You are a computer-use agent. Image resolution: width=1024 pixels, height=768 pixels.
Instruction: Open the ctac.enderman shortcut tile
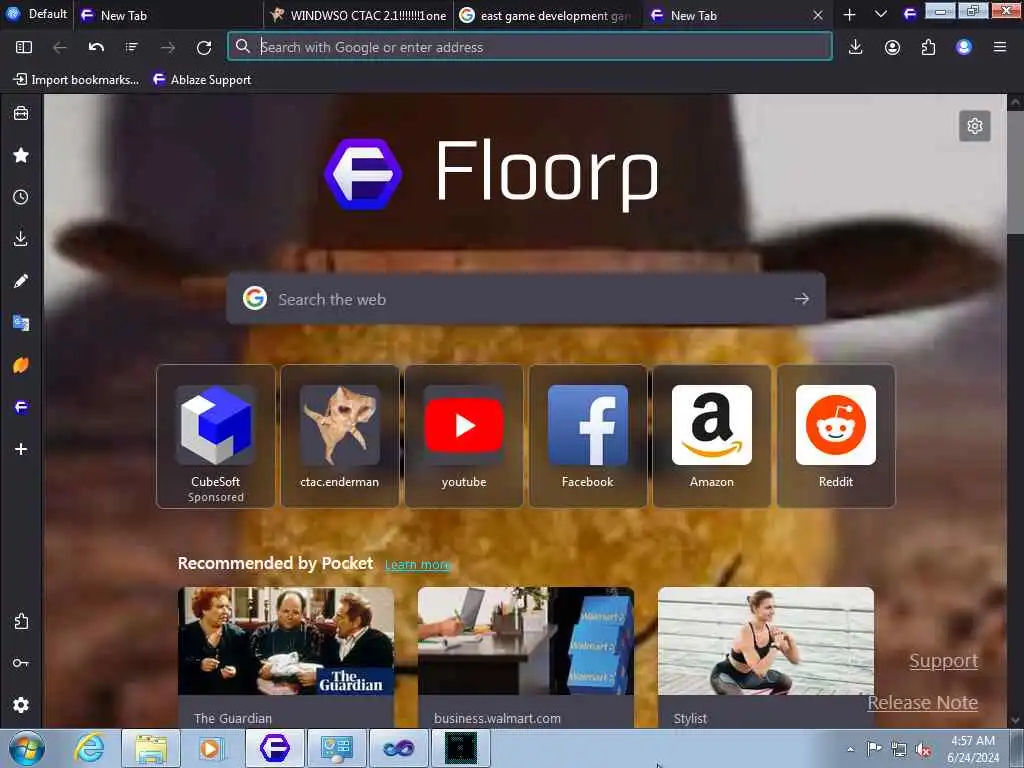click(x=340, y=436)
